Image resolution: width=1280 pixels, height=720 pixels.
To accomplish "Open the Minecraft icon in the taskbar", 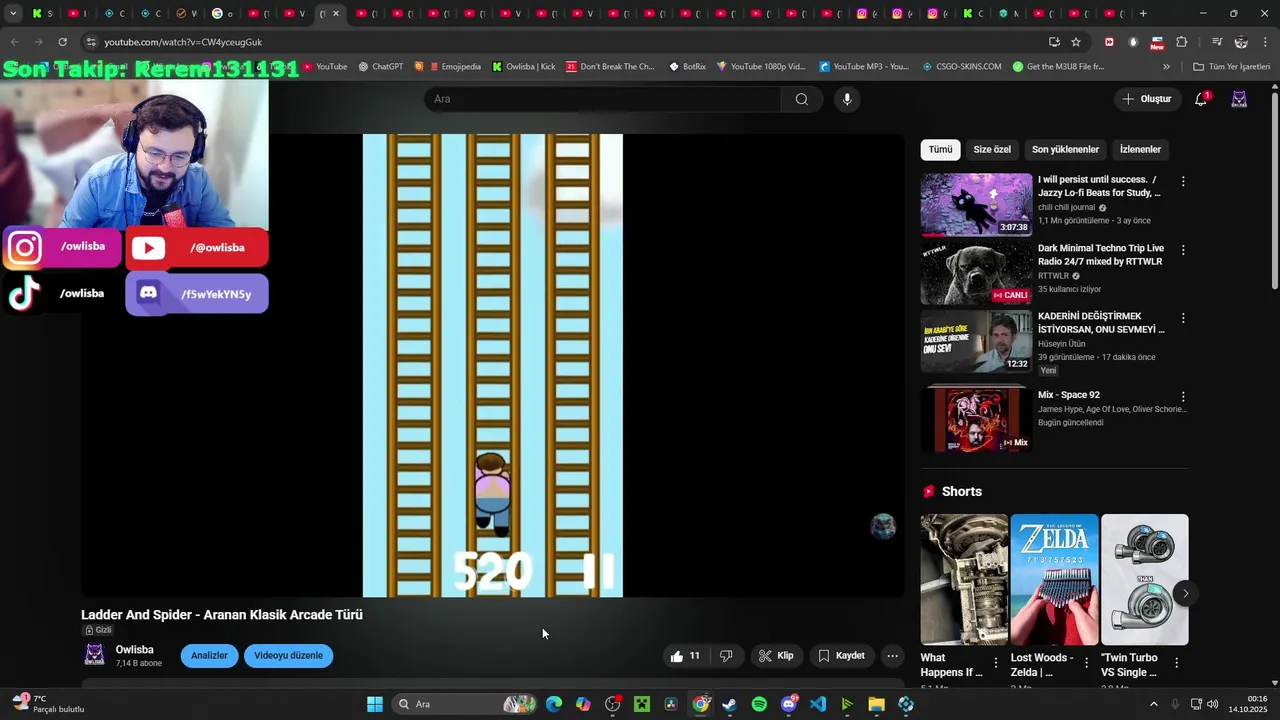I will click(642, 704).
